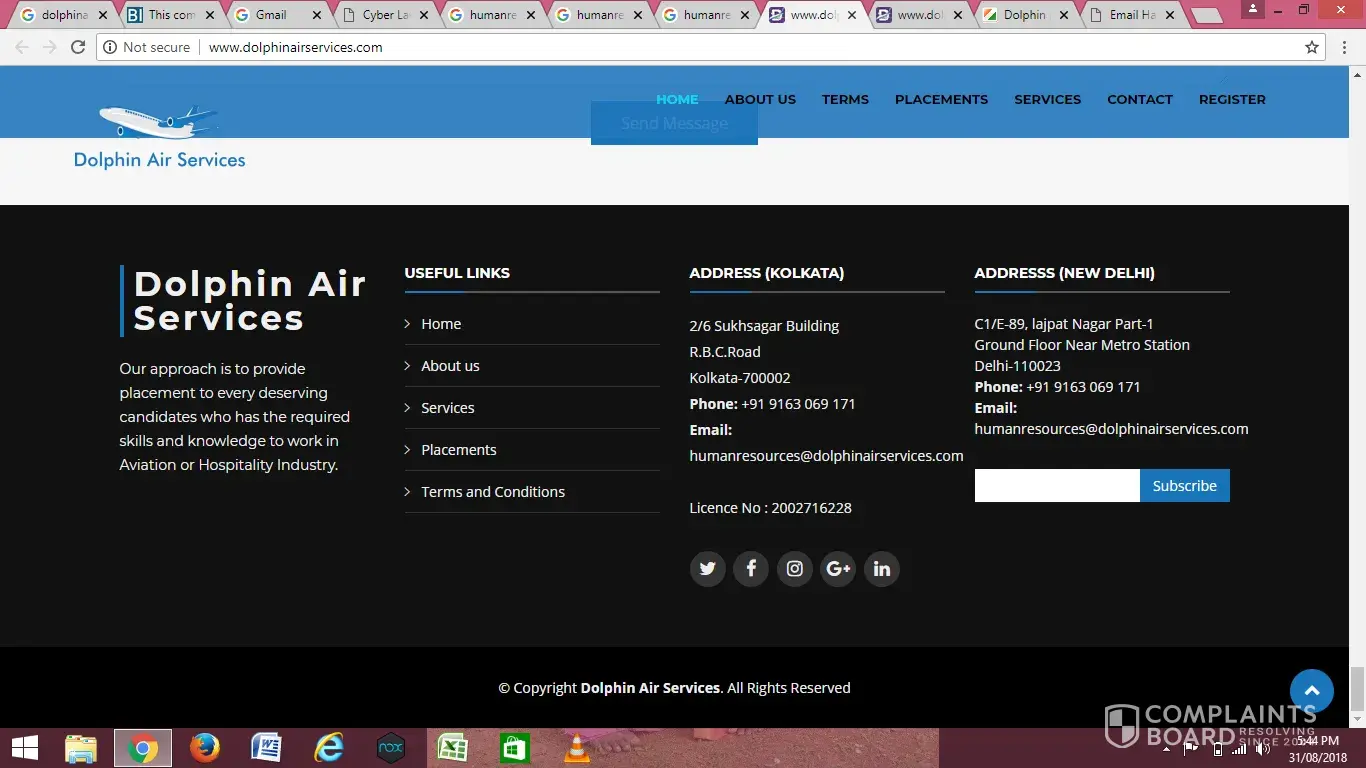Open File Explorer from the taskbar
The height and width of the screenshot is (768, 1366).
click(81, 748)
